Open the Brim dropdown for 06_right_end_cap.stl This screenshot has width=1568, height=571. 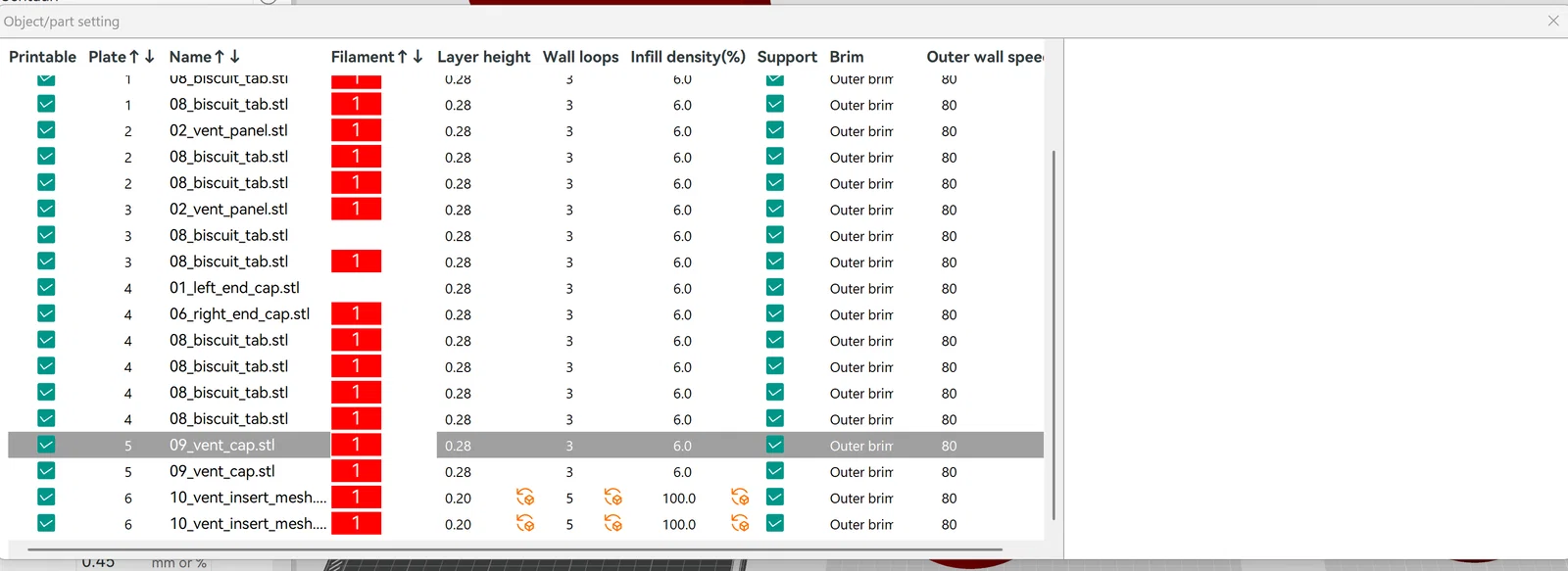pos(861,314)
